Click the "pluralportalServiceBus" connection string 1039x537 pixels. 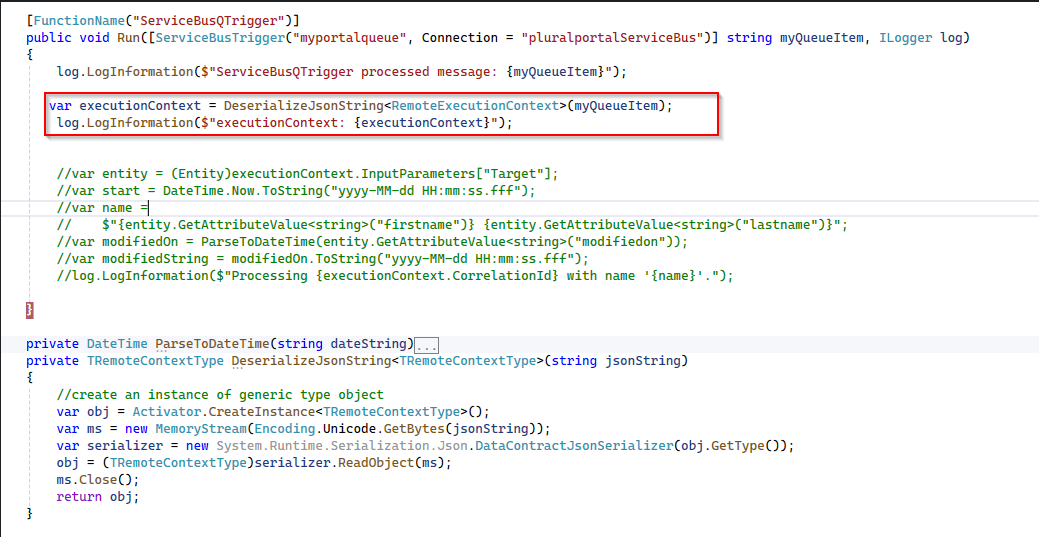click(610, 38)
